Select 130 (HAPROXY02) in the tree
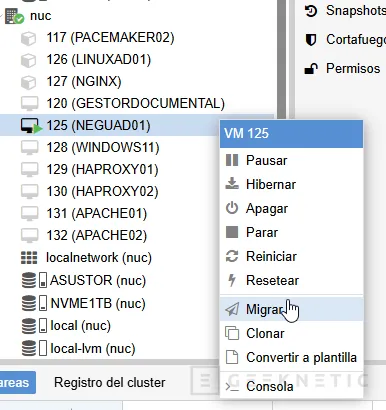The width and height of the screenshot is (386, 410). (x=102, y=192)
